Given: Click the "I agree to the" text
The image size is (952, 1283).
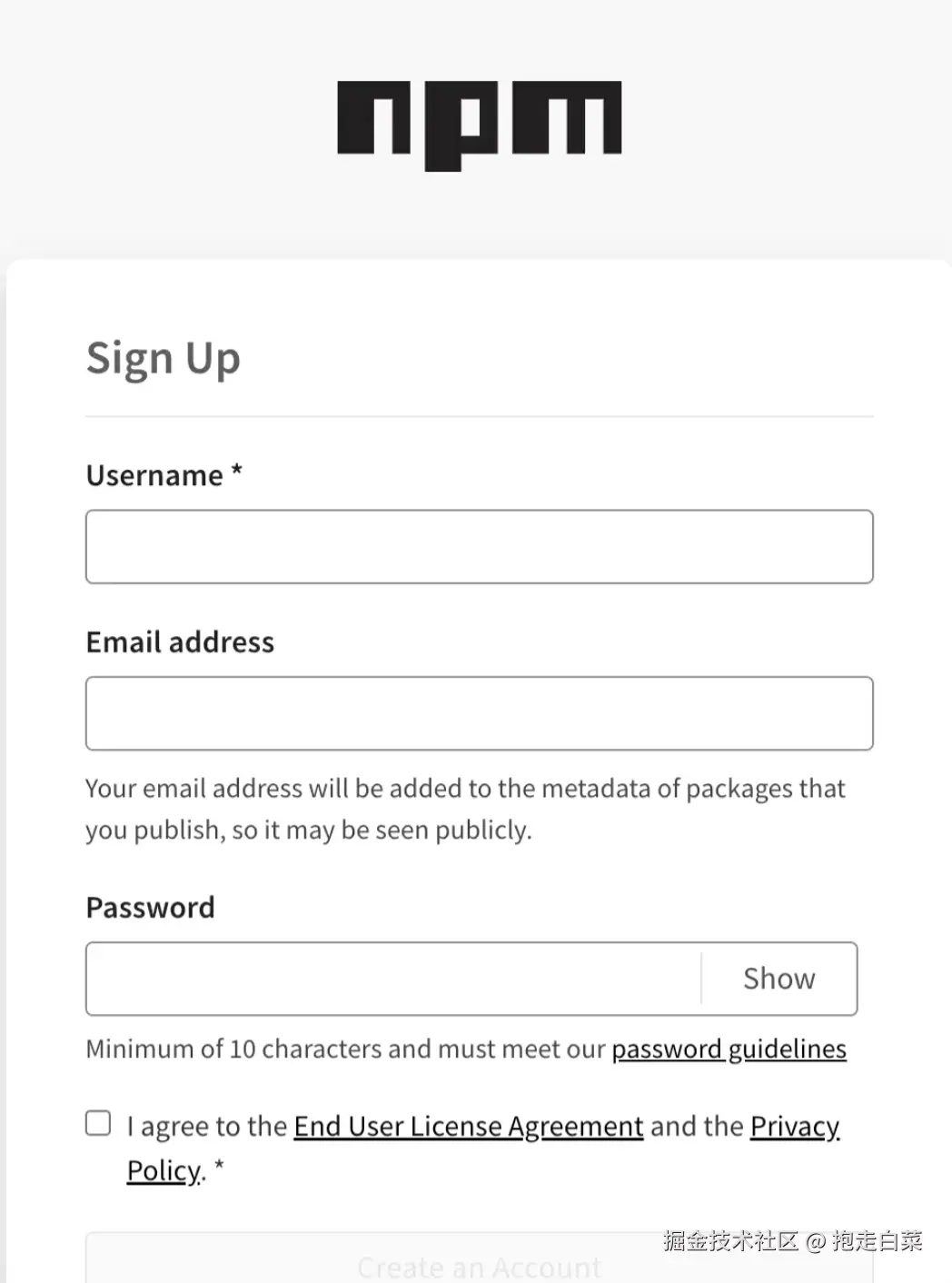Looking at the screenshot, I should [x=207, y=1126].
